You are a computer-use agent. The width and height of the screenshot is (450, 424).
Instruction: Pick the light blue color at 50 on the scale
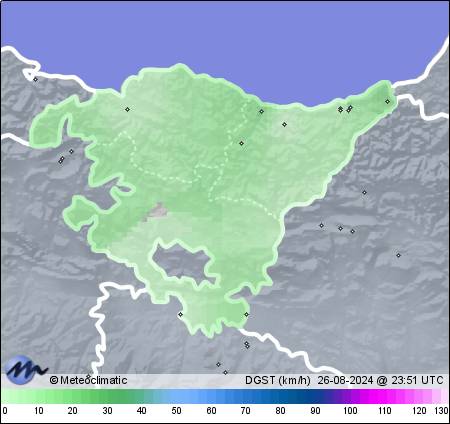coord(176,397)
